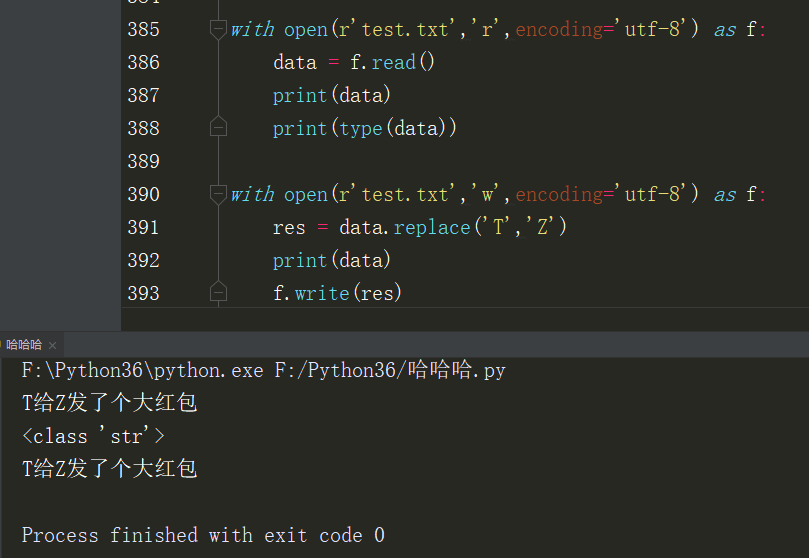Click the <class 'str'> output line
The image size is (809, 558).
point(93,436)
